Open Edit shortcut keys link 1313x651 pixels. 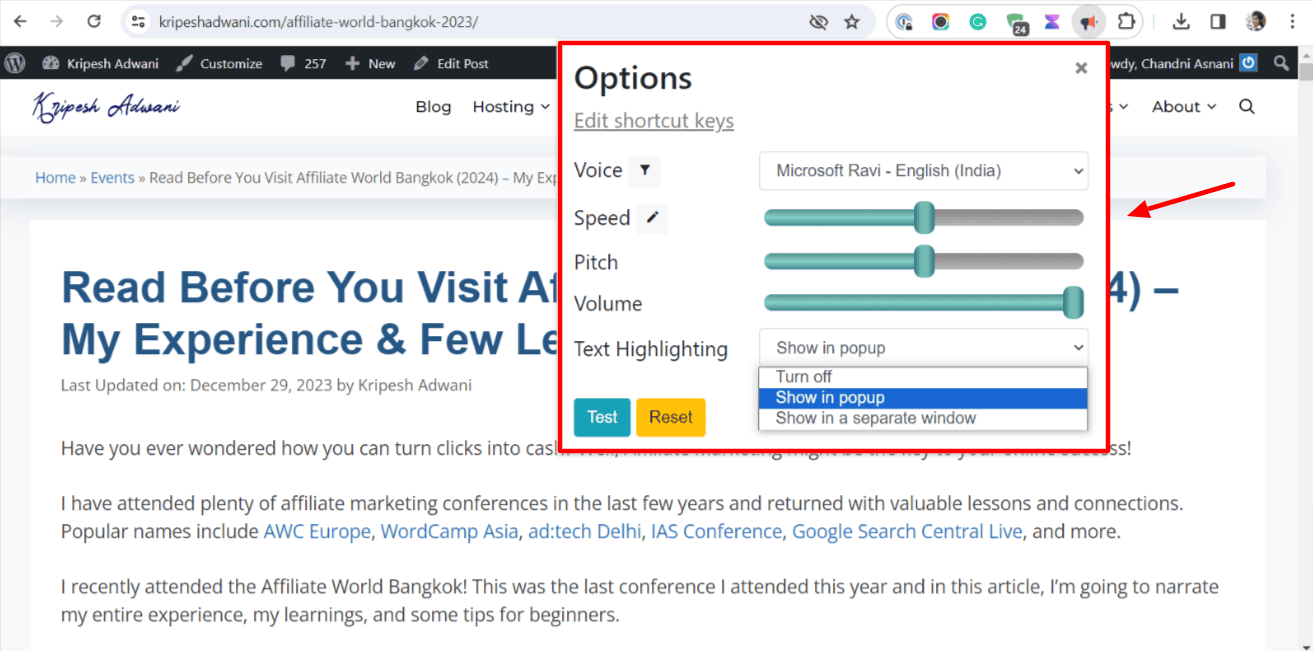point(654,121)
